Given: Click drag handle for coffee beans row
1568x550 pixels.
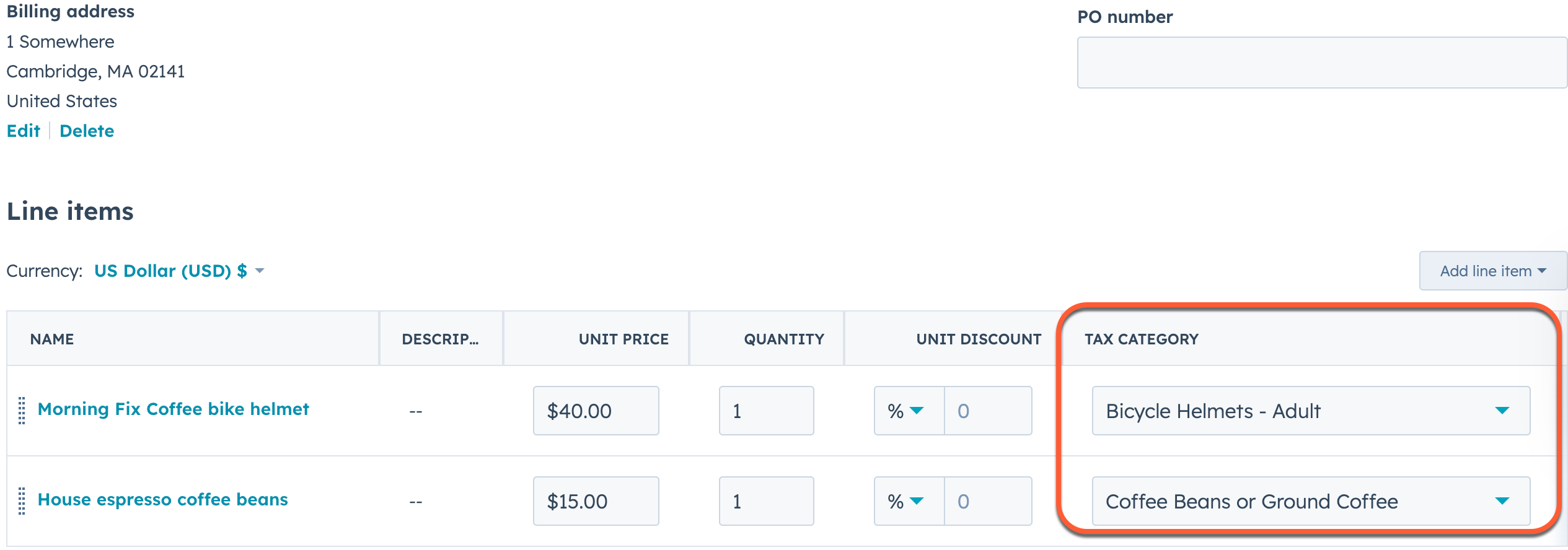Looking at the screenshot, I should pyautogui.click(x=22, y=501).
